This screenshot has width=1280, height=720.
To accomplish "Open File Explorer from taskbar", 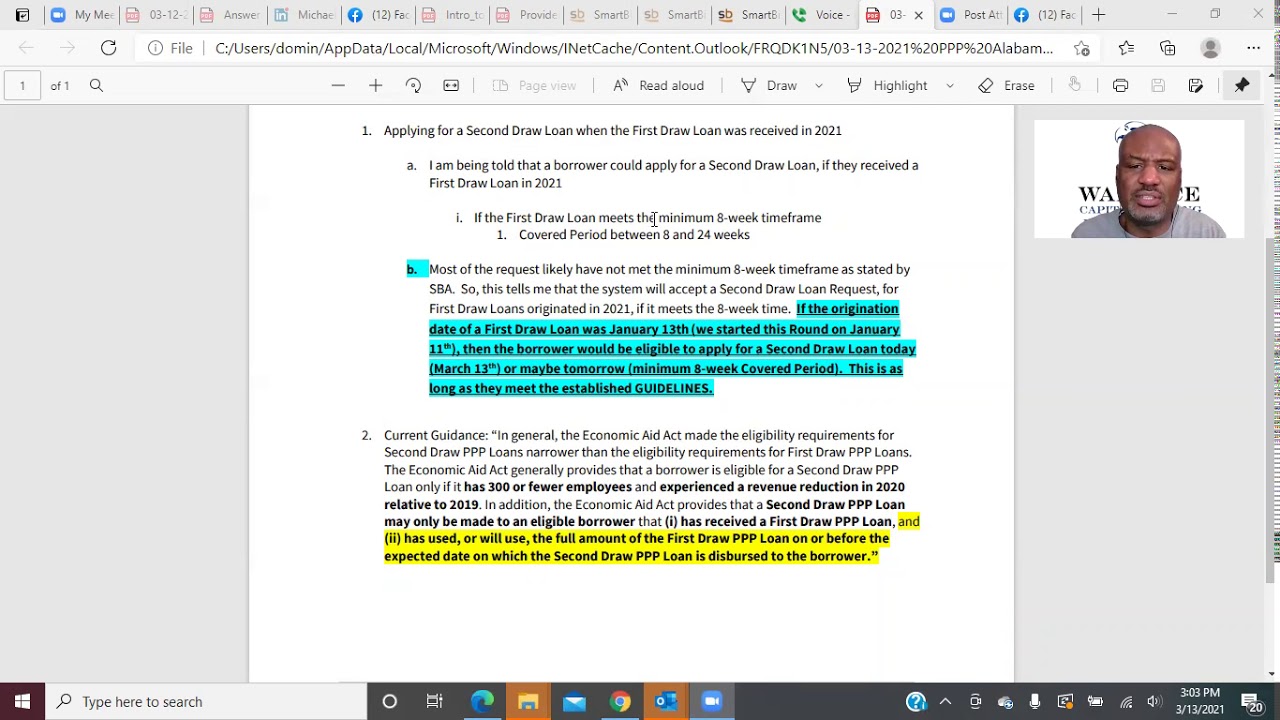I will 528,702.
